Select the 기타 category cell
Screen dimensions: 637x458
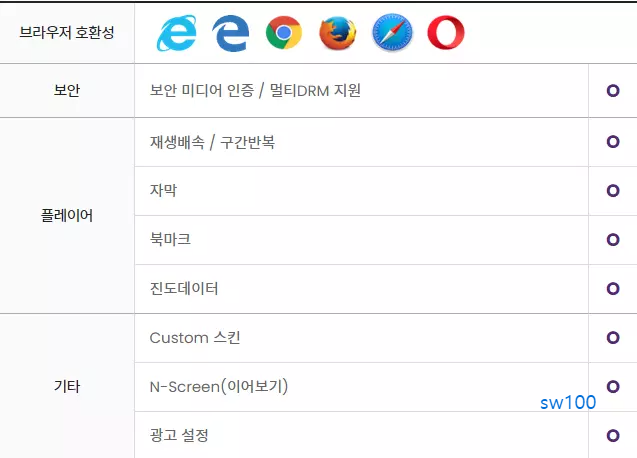(x=67, y=386)
